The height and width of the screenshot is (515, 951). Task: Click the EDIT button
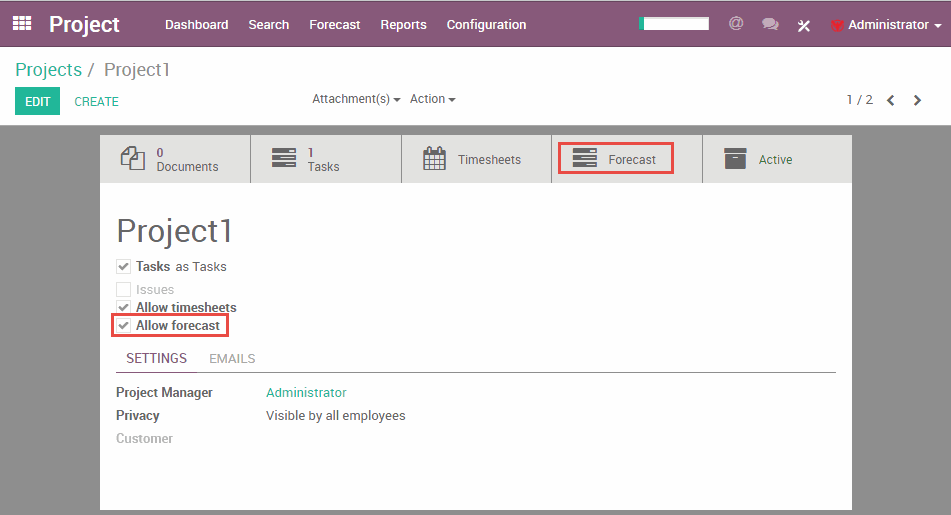(37, 101)
